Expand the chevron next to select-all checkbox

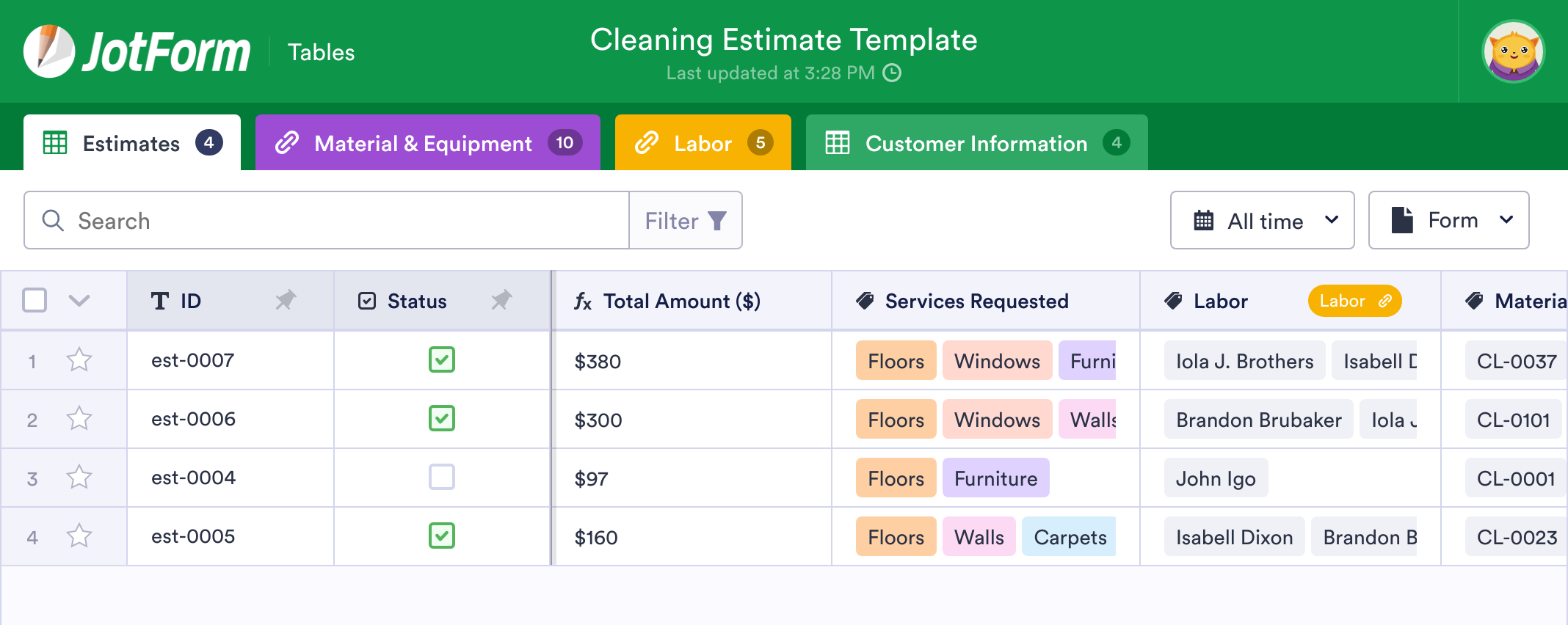[79, 300]
